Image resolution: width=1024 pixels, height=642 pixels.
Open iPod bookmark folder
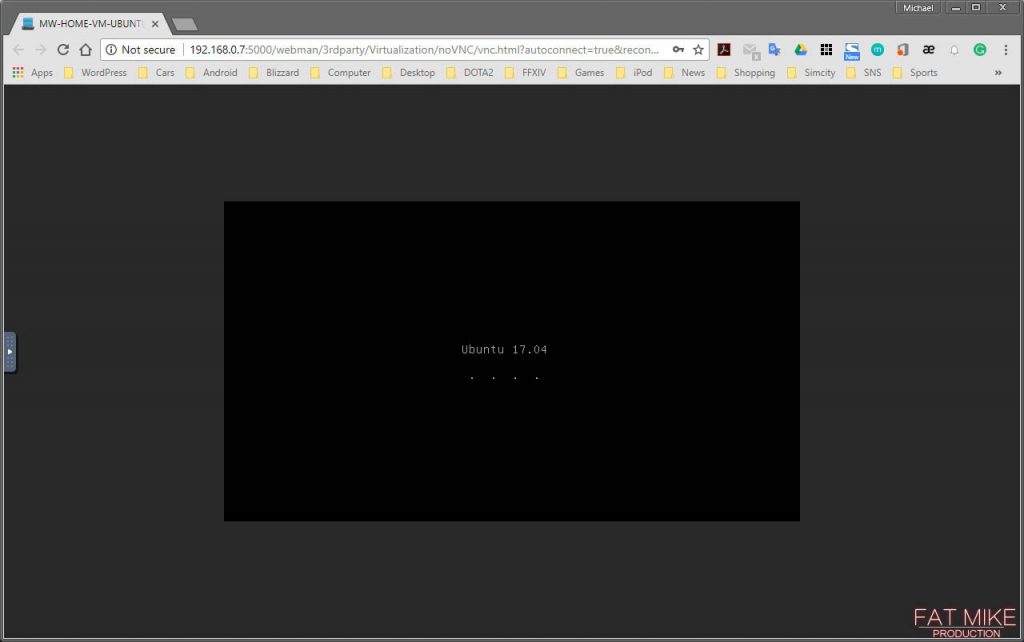(x=634, y=72)
